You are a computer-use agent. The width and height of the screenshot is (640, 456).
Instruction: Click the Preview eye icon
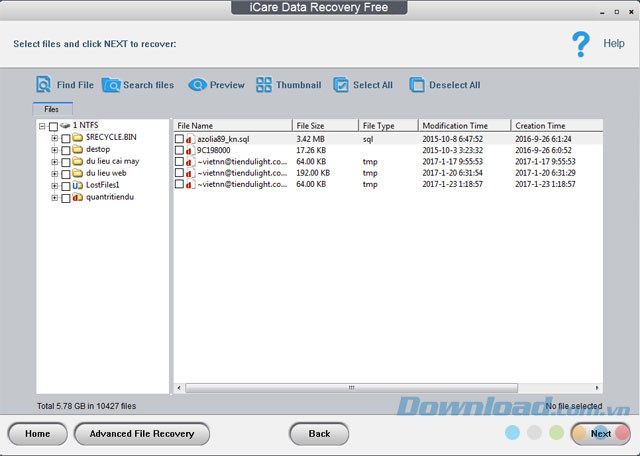click(197, 85)
